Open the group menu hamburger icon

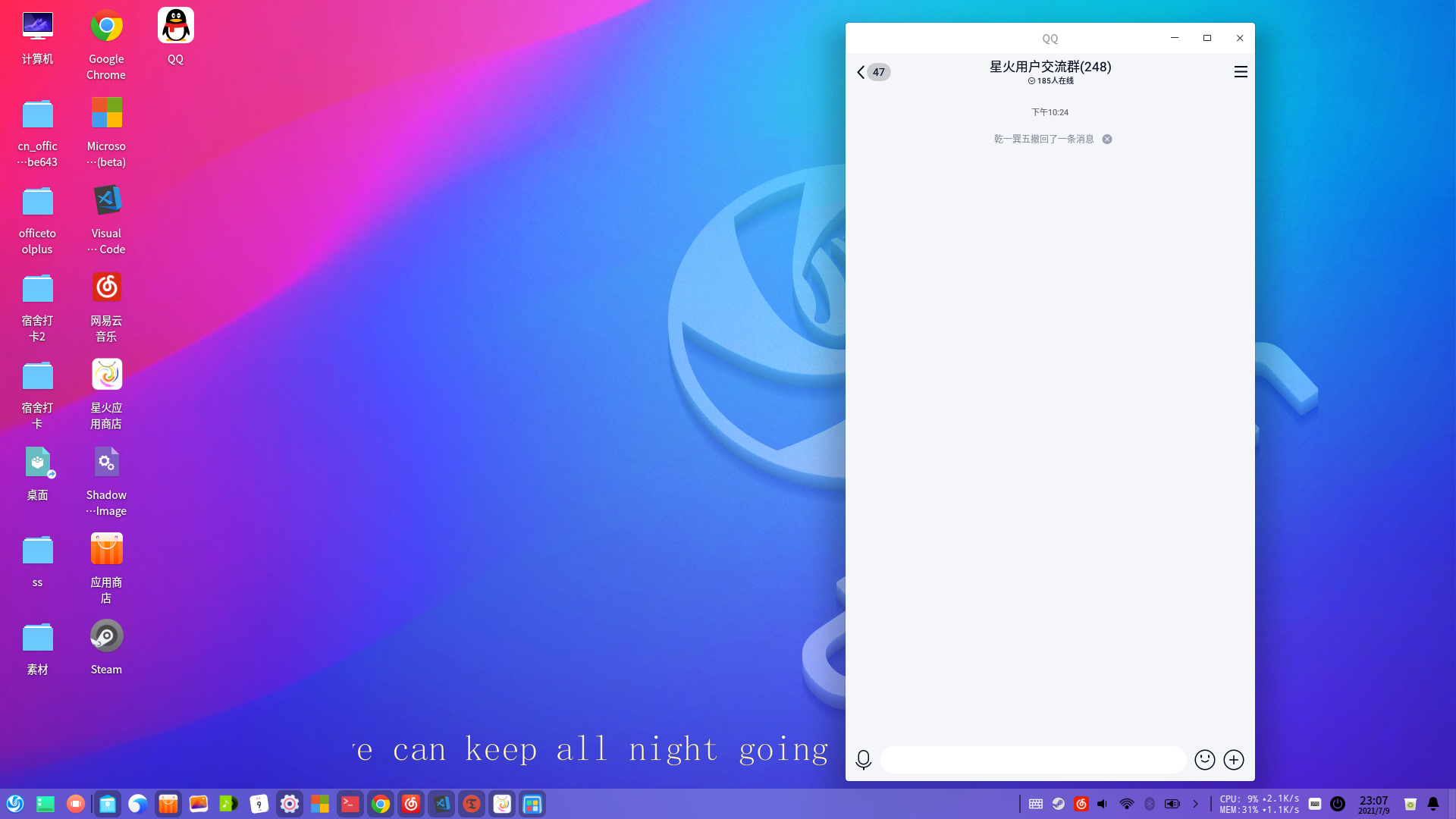point(1241,72)
